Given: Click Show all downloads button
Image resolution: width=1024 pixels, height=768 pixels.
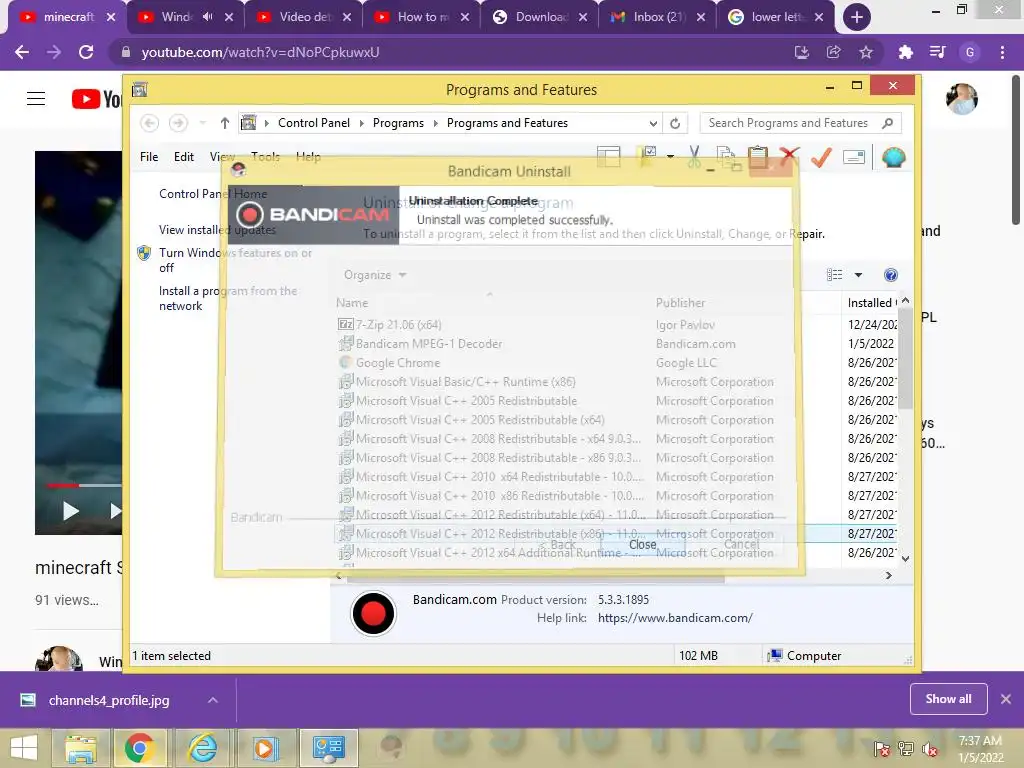Looking at the screenshot, I should (948, 699).
